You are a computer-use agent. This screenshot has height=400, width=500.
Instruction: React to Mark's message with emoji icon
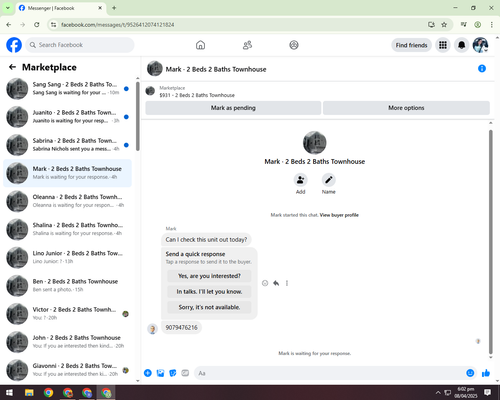pos(265,283)
